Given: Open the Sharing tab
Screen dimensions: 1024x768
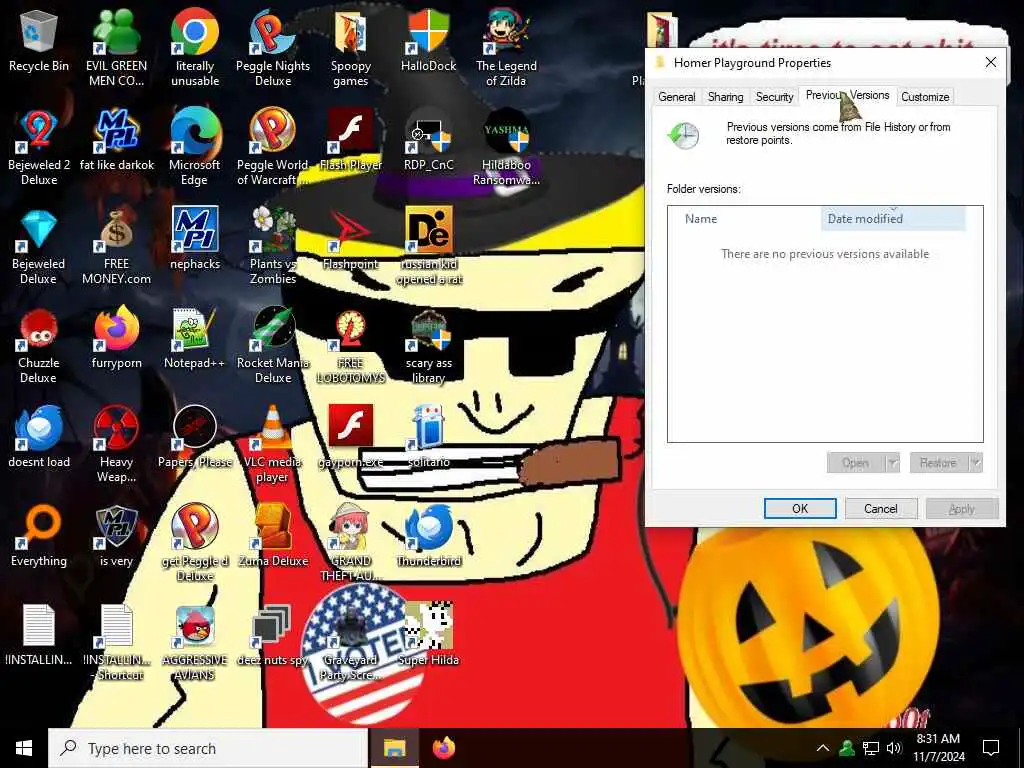Looking at the screenshot, I should click(726, 97).
